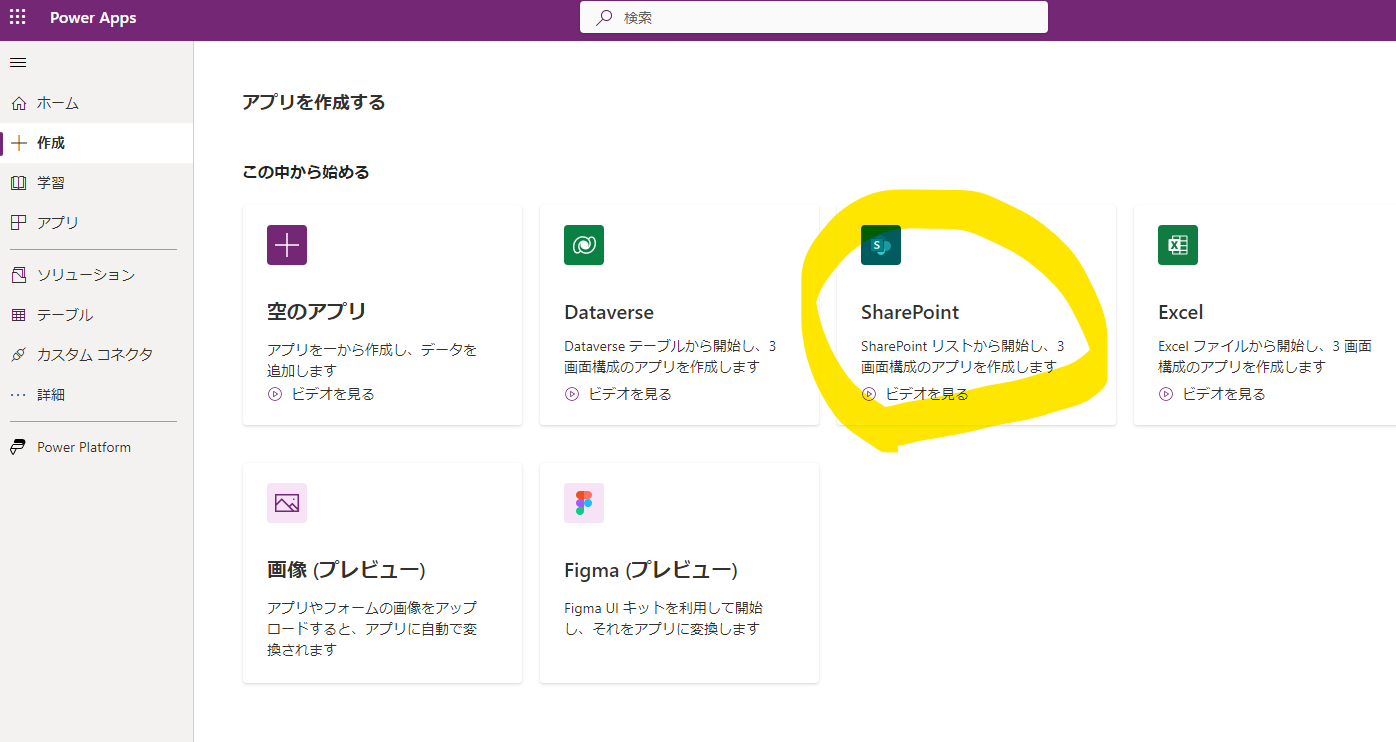Click the green Dataverse icon
Screen dimensions: 1396x742
tap(584, 245)
